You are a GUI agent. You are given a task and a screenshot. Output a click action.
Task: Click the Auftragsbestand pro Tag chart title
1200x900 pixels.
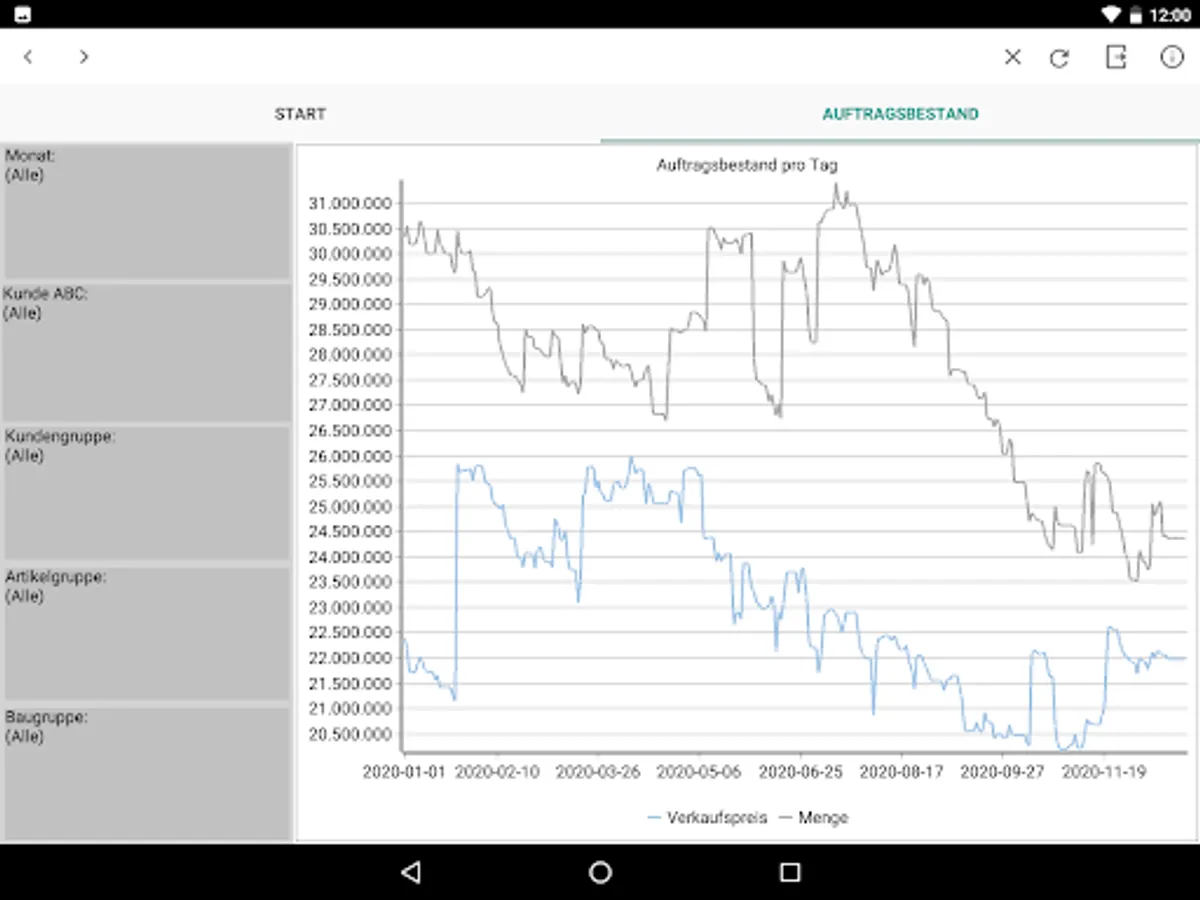click(x=748, y=165)
